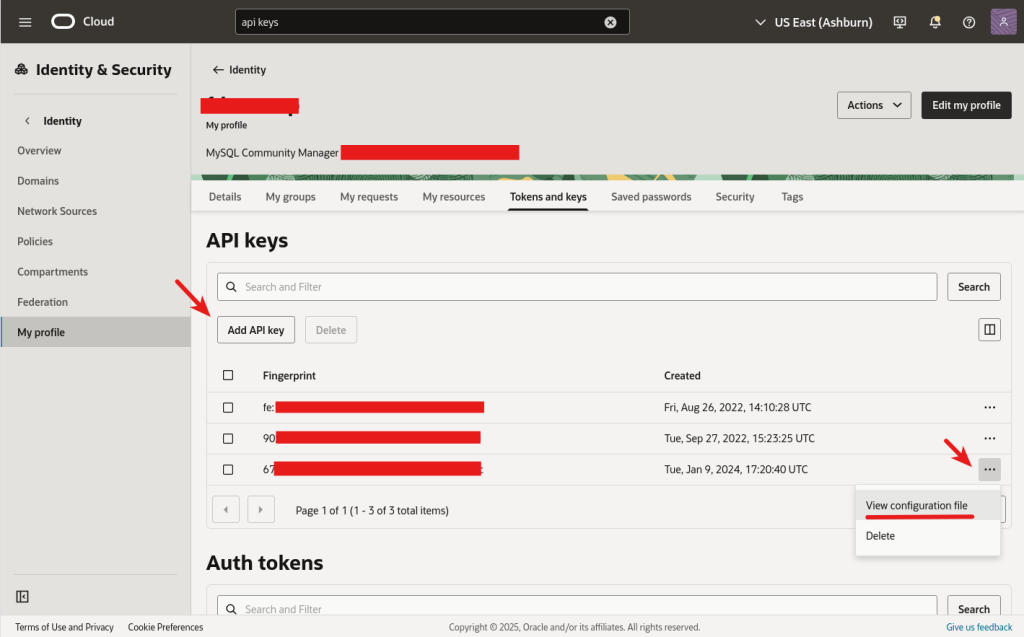The image size is (1024, 637).
Task: Collapse the sidebar panel icon
Action: [x=23, y=597]
